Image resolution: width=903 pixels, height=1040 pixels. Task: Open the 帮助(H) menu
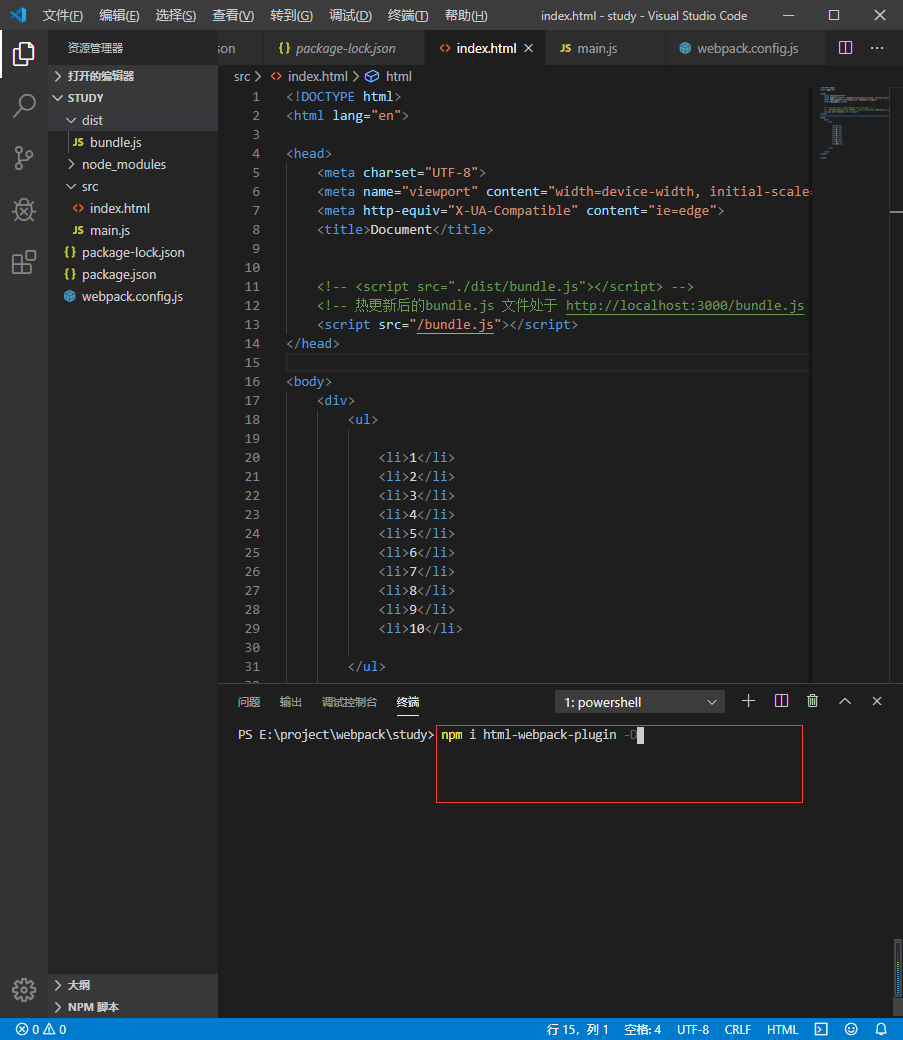[466, 15]
